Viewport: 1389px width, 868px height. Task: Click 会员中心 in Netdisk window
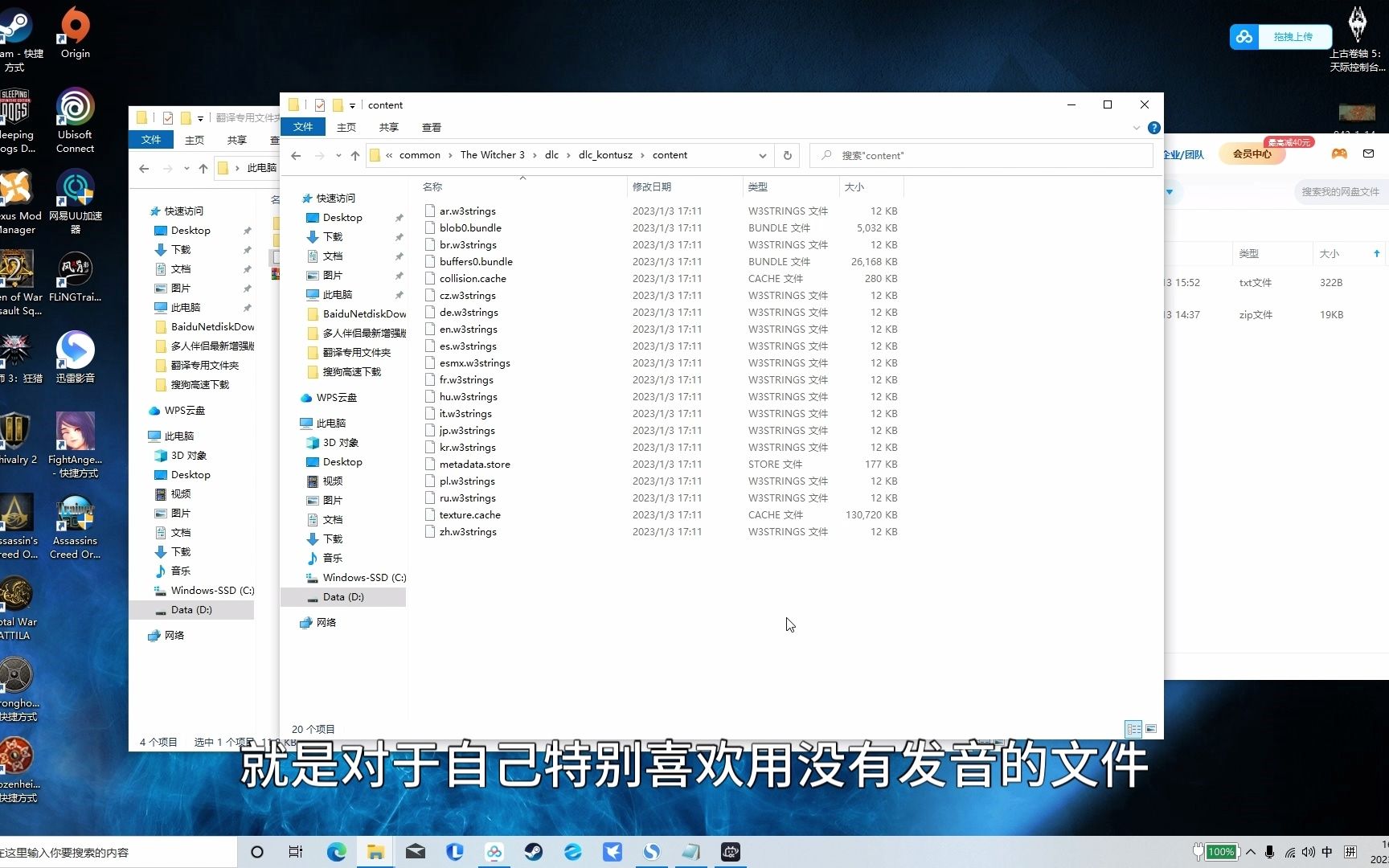pyautogui.click(x=1252, y=154)
